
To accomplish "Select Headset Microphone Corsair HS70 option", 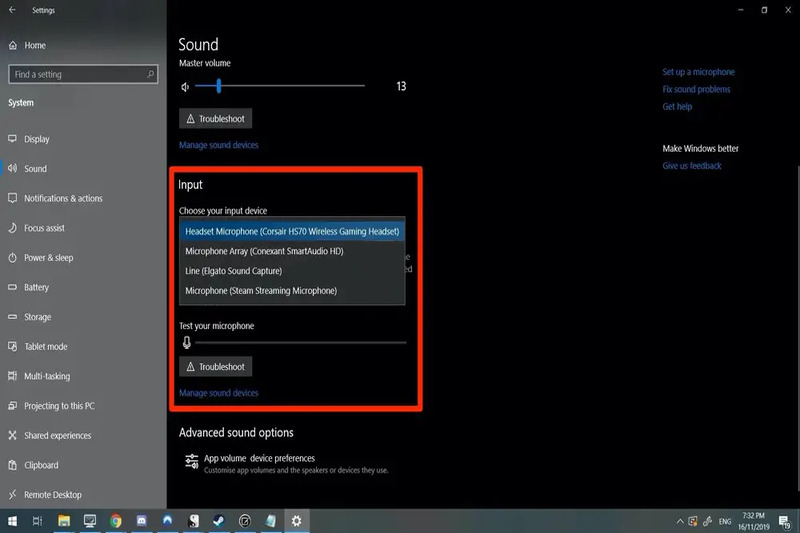I will [x=292, y=231].
